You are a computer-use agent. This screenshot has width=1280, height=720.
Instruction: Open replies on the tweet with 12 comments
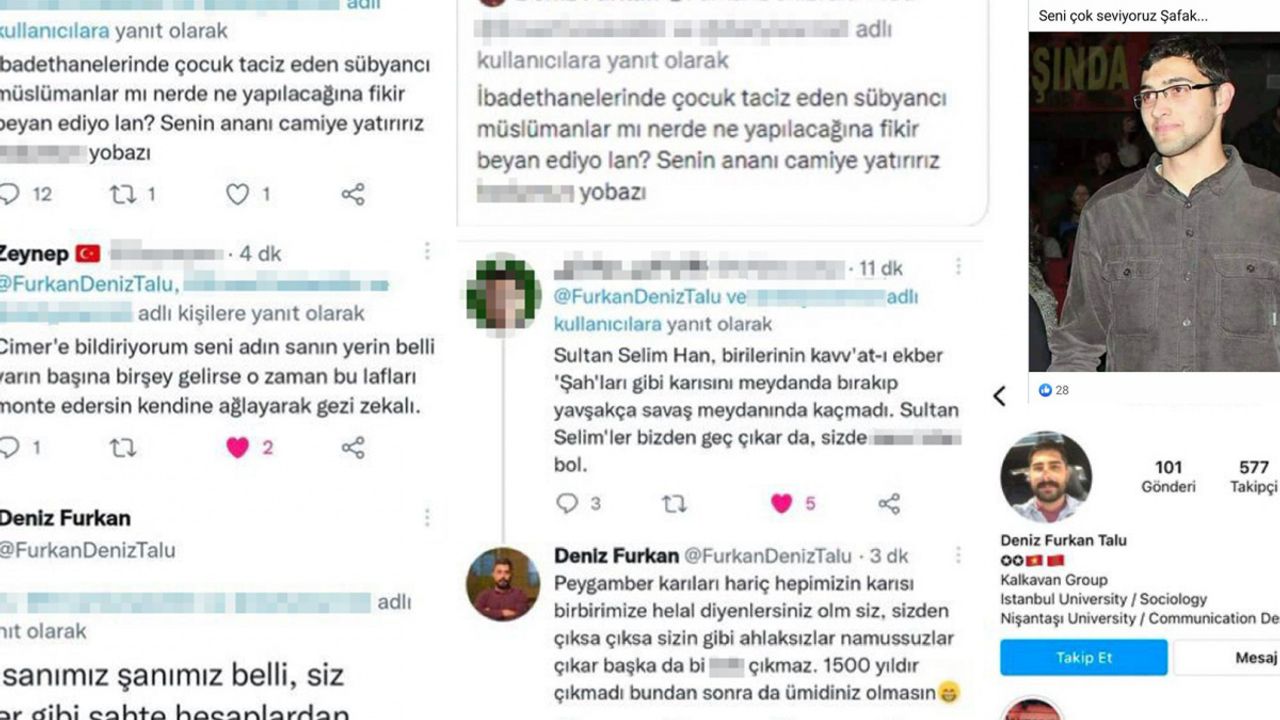pos(10,194)
